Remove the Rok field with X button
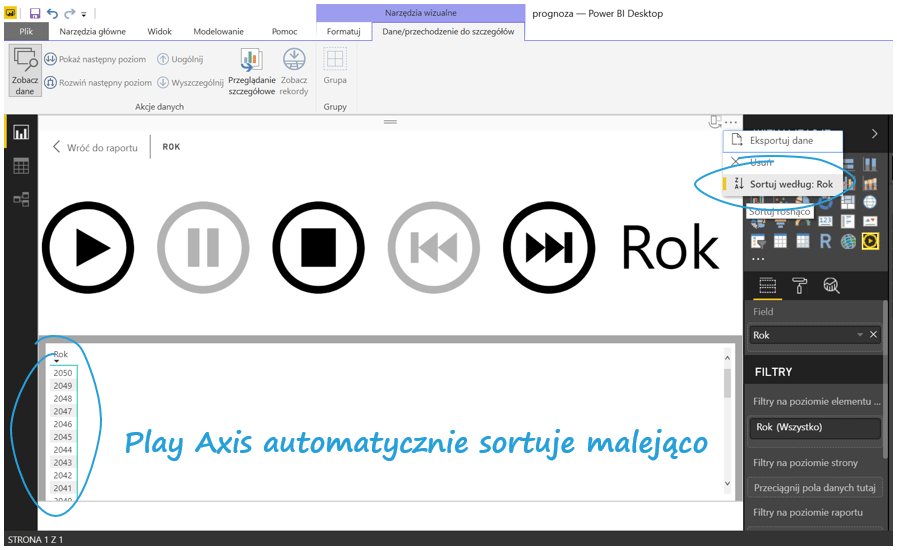The width and height of the screenshot is (897, 550). click(x=873, y=335)
